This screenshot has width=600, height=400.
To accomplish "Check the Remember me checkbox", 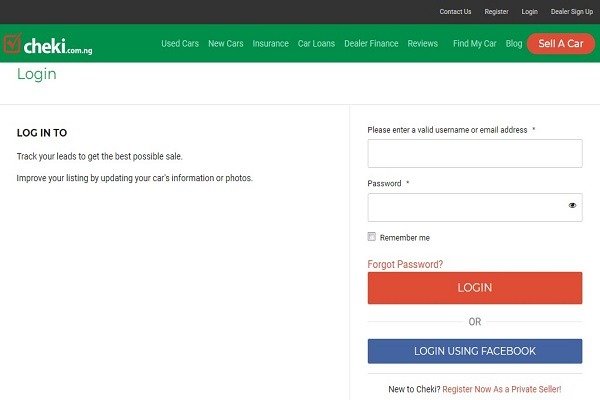I will point(372,237).
